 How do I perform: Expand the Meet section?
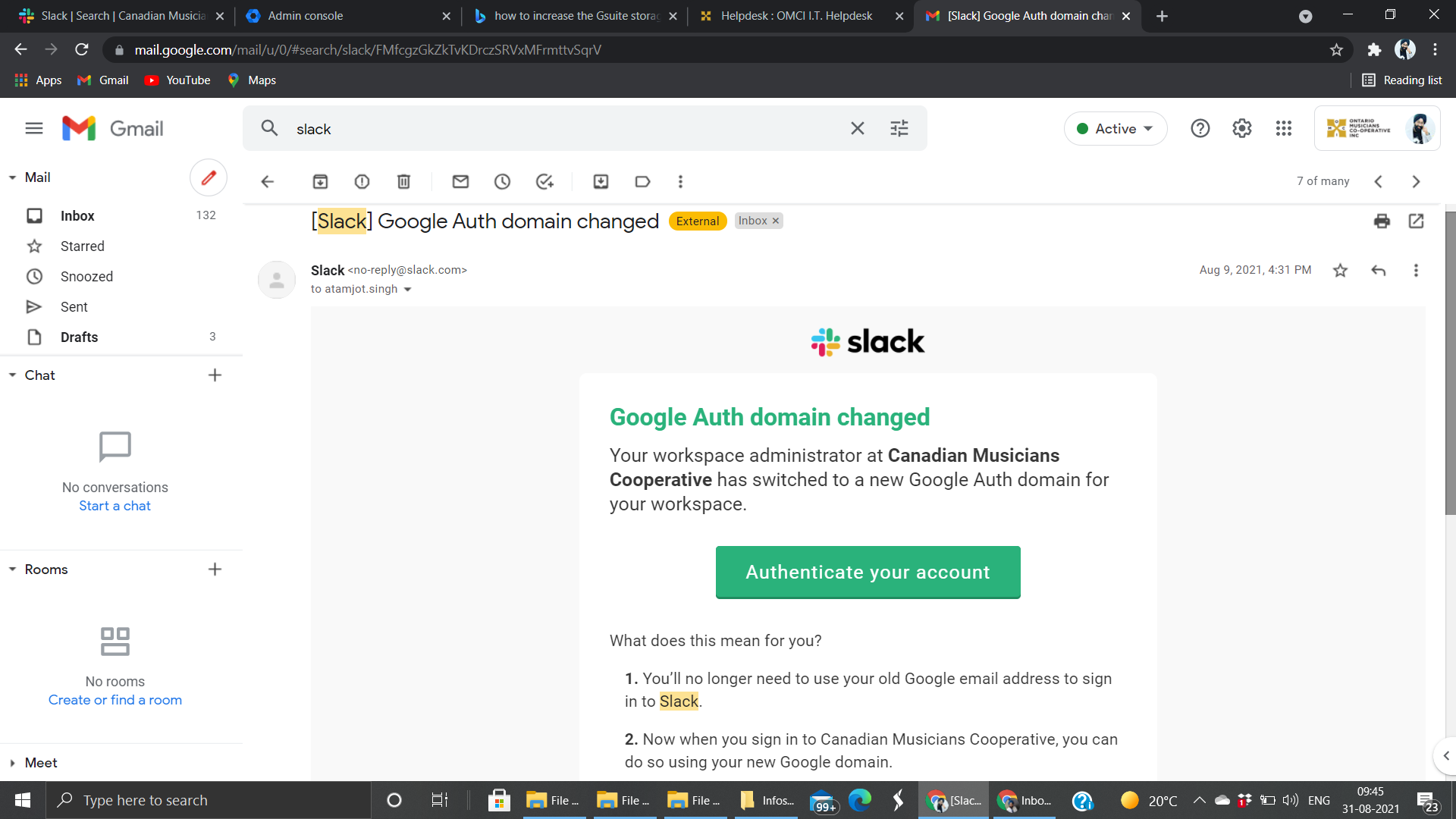pos(12,763)
